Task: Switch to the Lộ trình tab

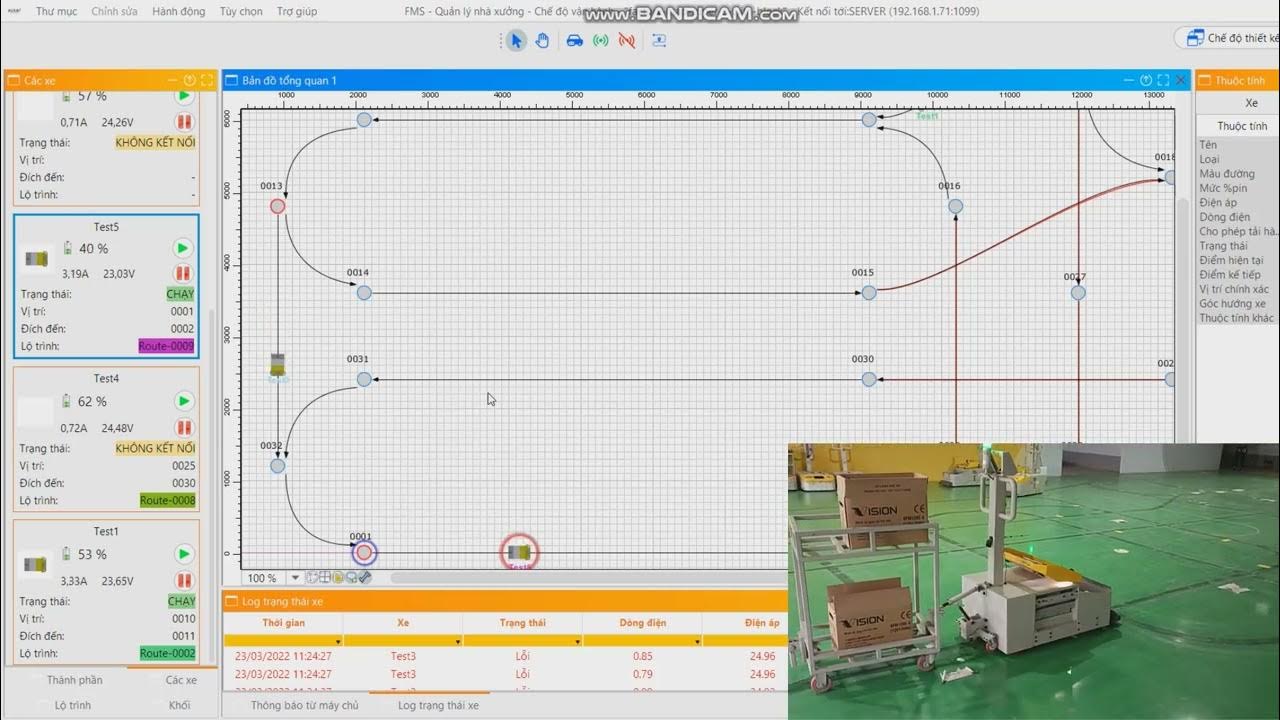Action: (x=73, y=705)
